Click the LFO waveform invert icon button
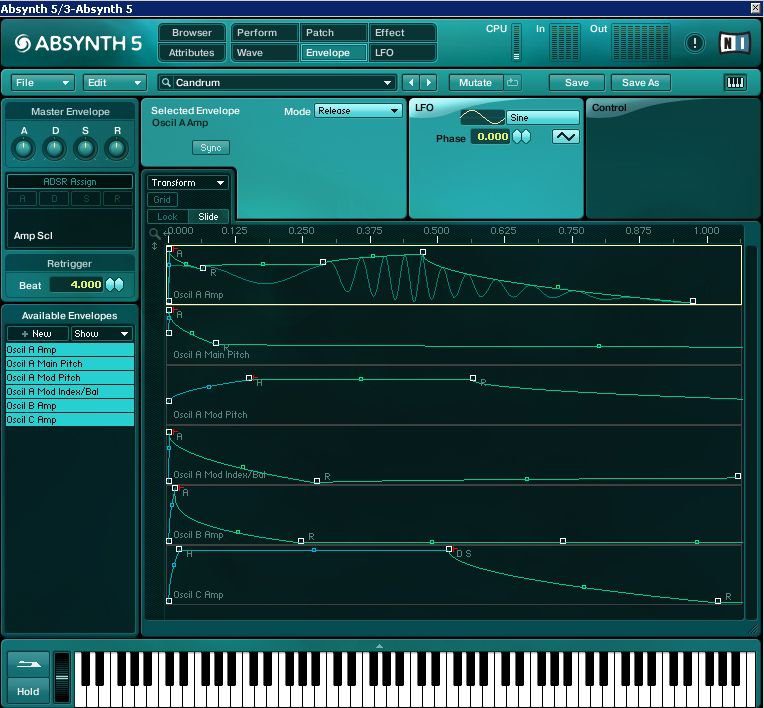The width and height of the screenshot is (764, 708). click(565, 136)
